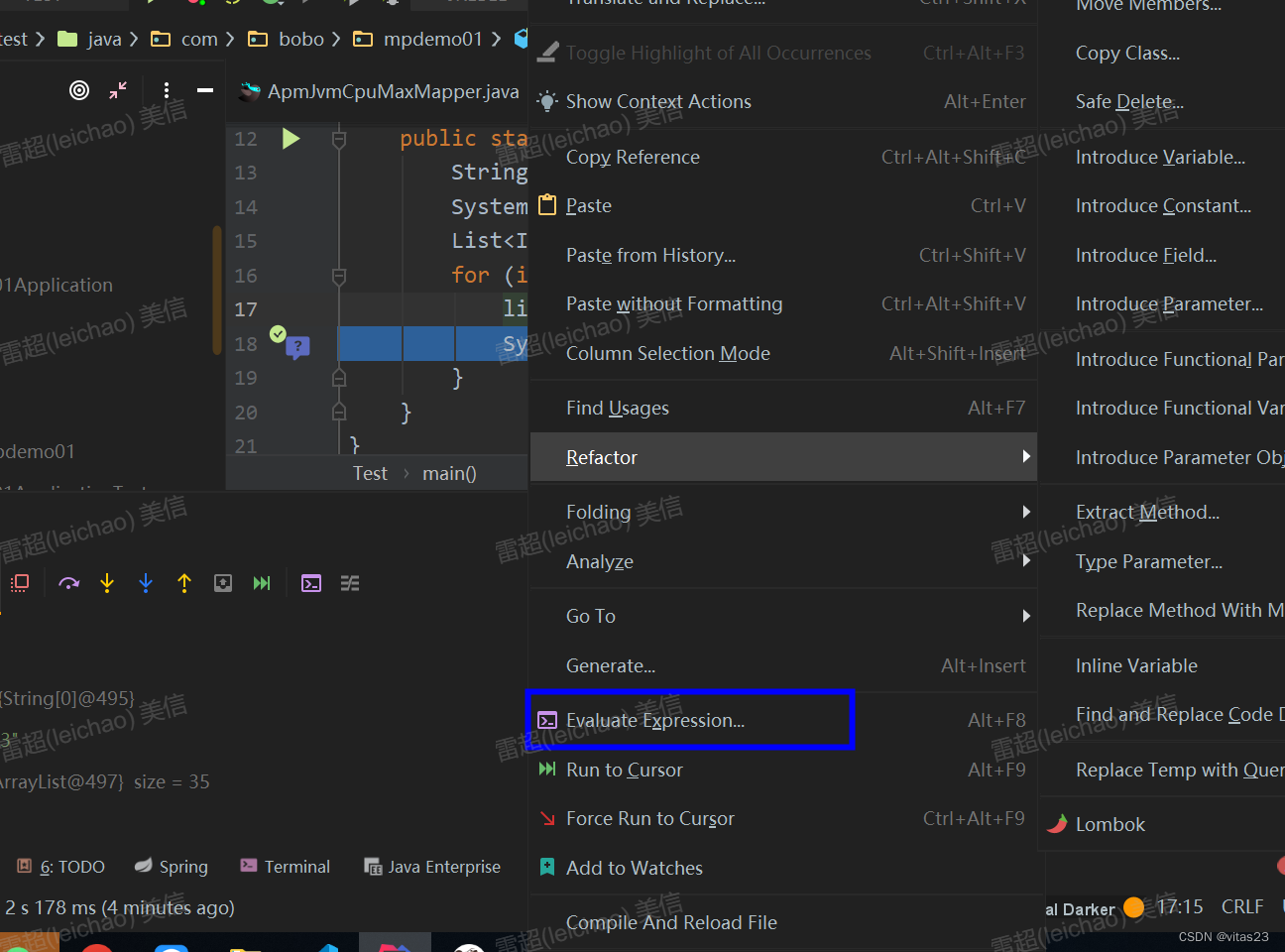Viewport: 1285px width, 952px height.
Task: Click the project panel vertical scrollbar thumb
Action: coord(216,291)
